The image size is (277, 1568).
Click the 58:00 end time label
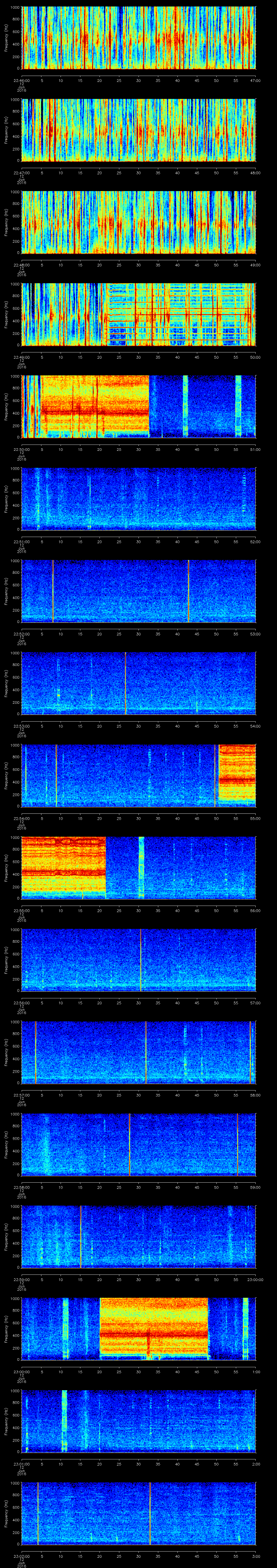coord(255,1095)
